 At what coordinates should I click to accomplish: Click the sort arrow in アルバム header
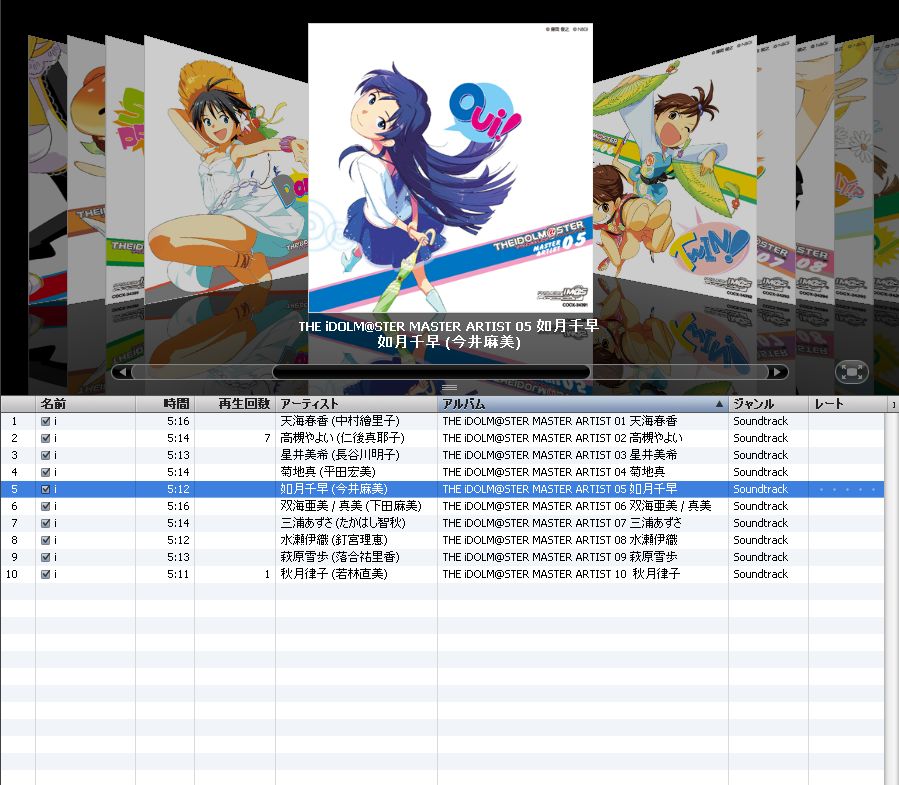click(x=719, y=404)
